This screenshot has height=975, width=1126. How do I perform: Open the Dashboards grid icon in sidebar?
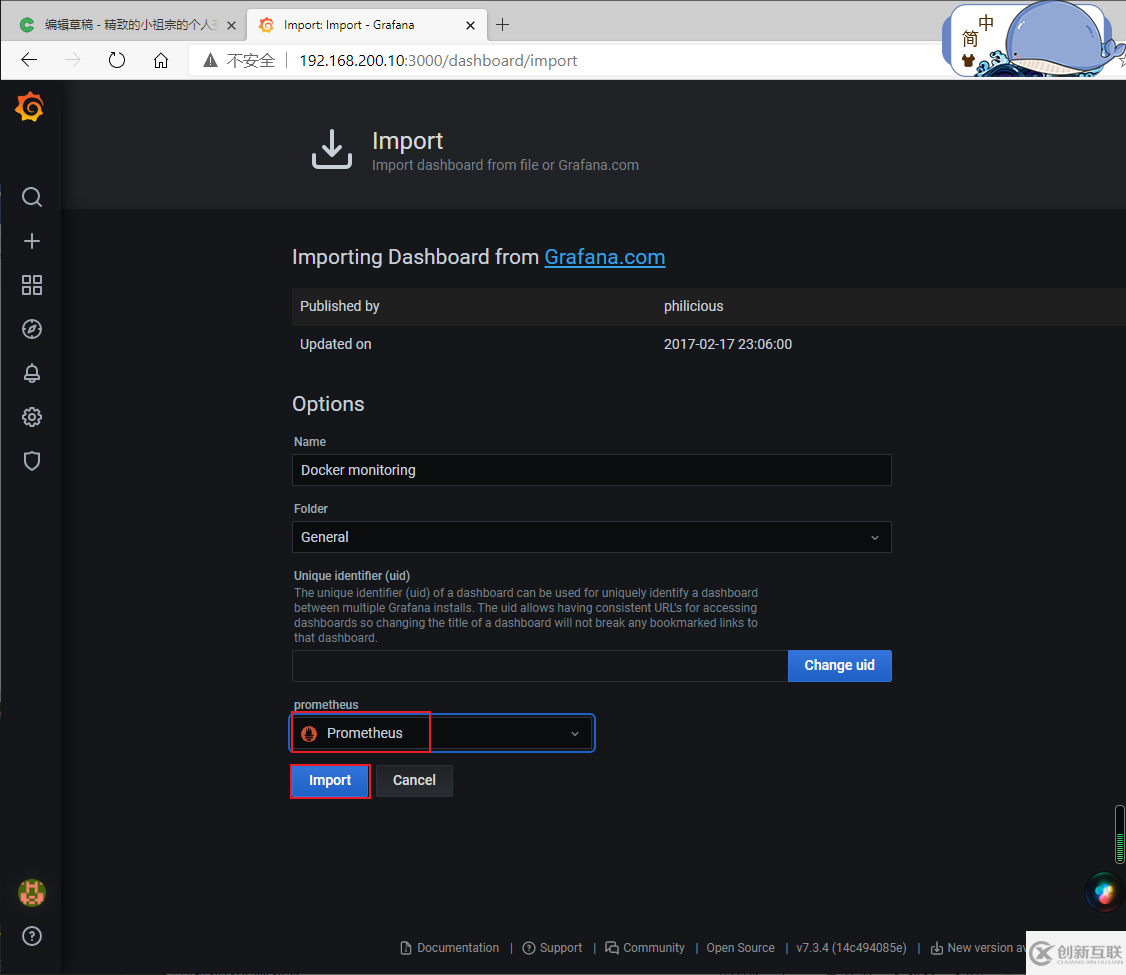32,285
